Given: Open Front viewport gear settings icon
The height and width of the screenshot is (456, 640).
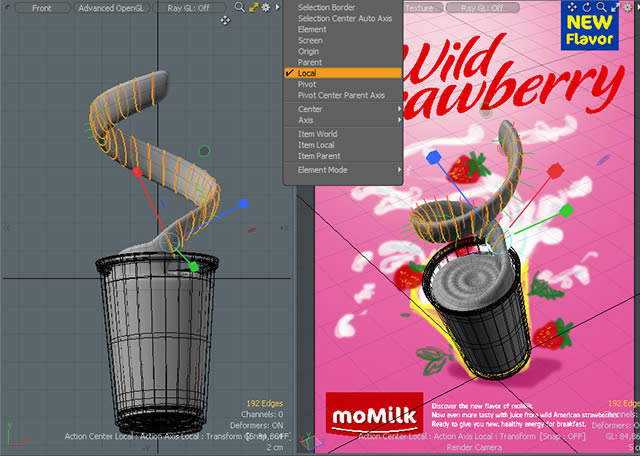Looking at the screenshot, I should (x=266, y=7).
